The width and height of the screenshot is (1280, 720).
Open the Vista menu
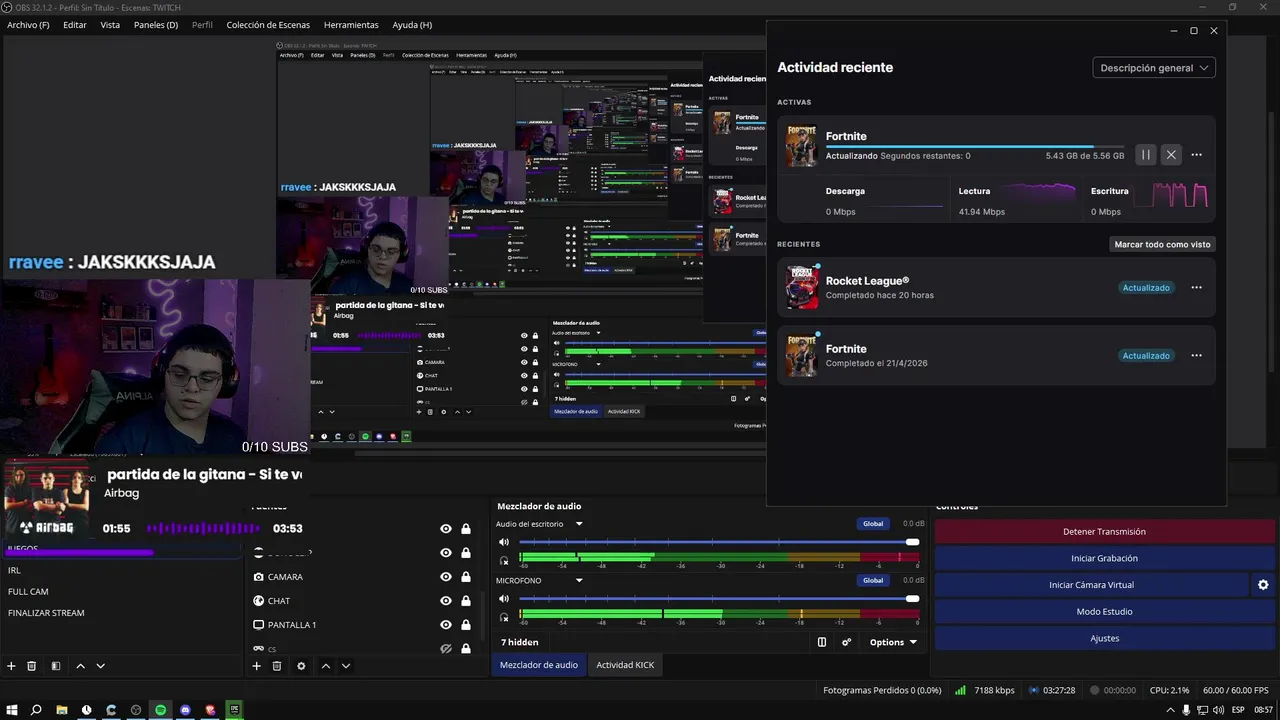(x=110, y=25)
